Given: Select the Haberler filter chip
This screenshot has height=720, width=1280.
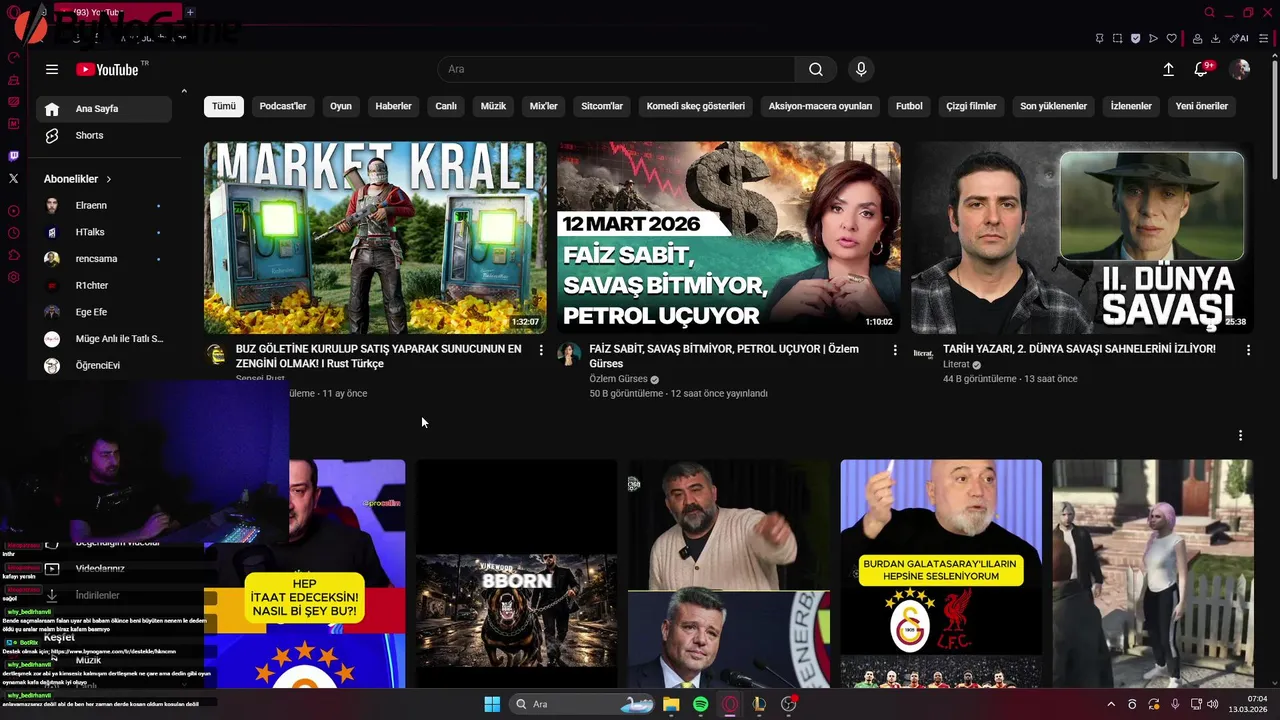Looking at the screenshot, I should click(393, 106).
